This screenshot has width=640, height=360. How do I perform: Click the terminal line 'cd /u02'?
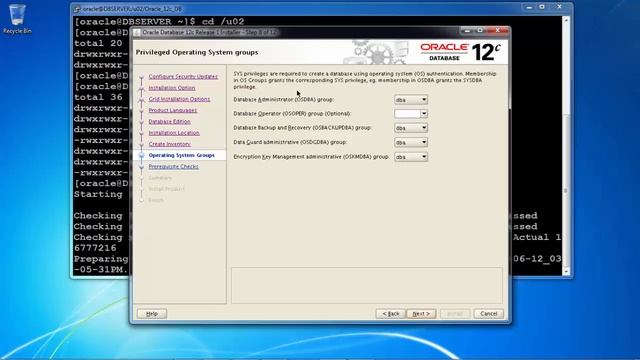coord(223,22)
